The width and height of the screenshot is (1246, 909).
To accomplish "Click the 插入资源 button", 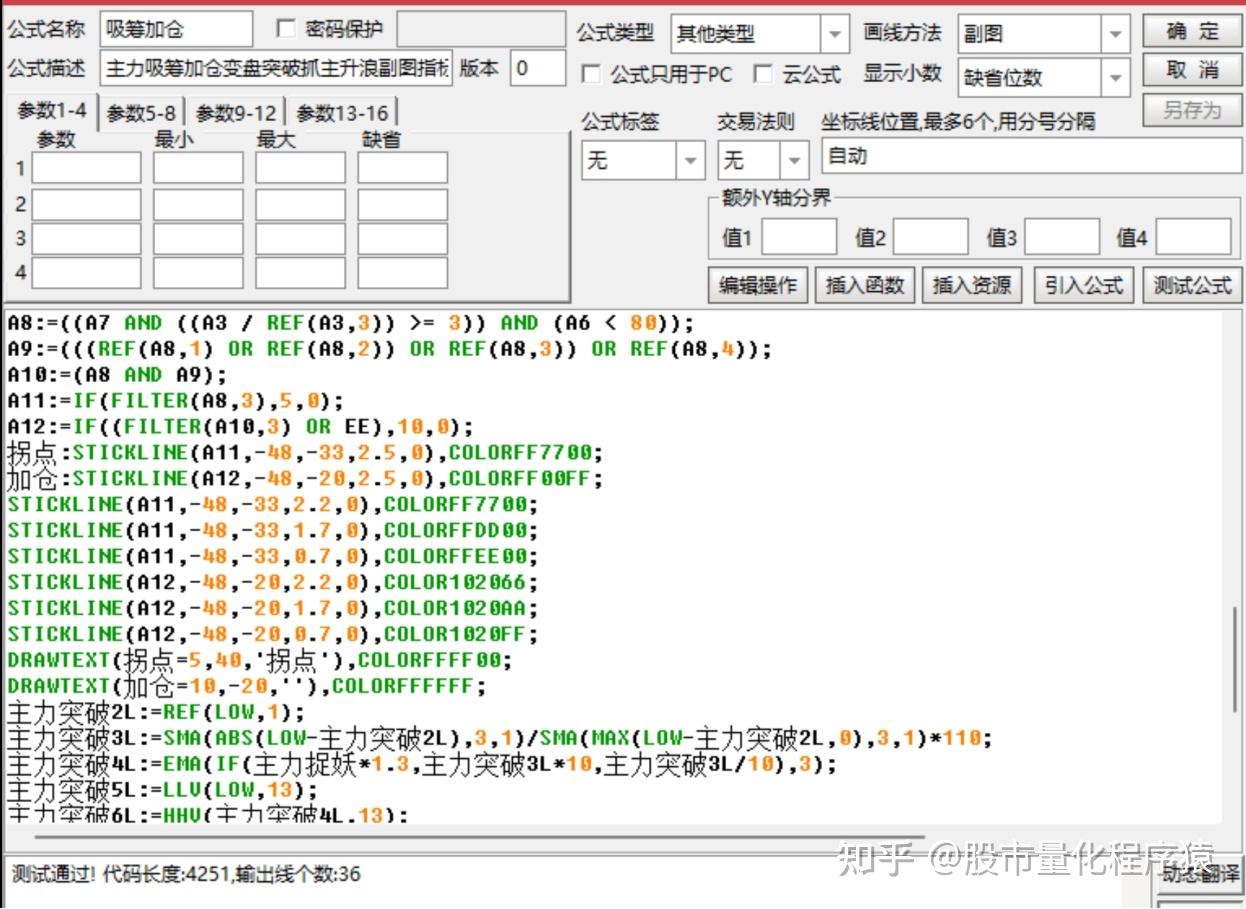I will click(x=972, y=285).
